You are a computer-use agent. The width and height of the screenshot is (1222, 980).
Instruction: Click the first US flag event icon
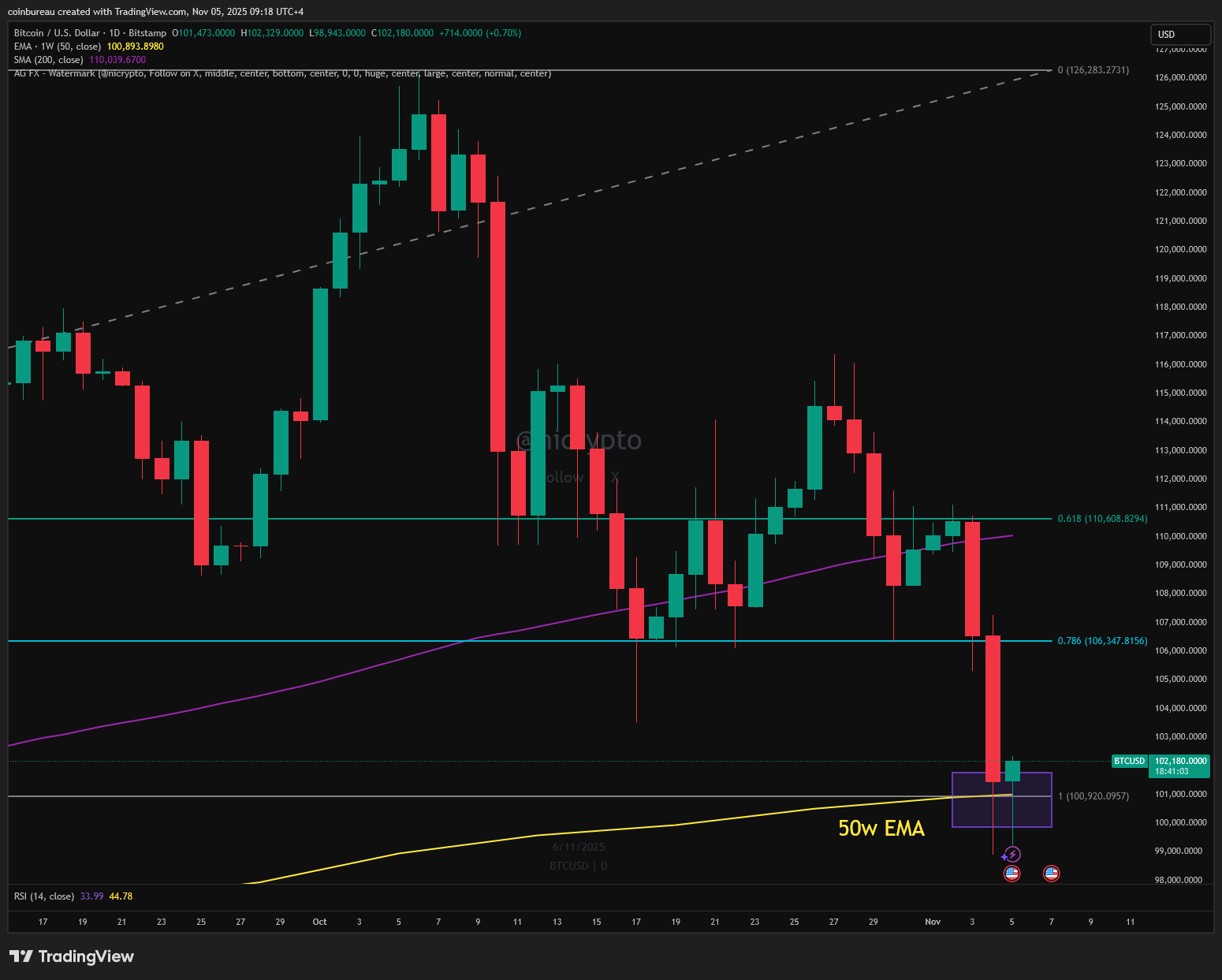[x=1012, y=873]
